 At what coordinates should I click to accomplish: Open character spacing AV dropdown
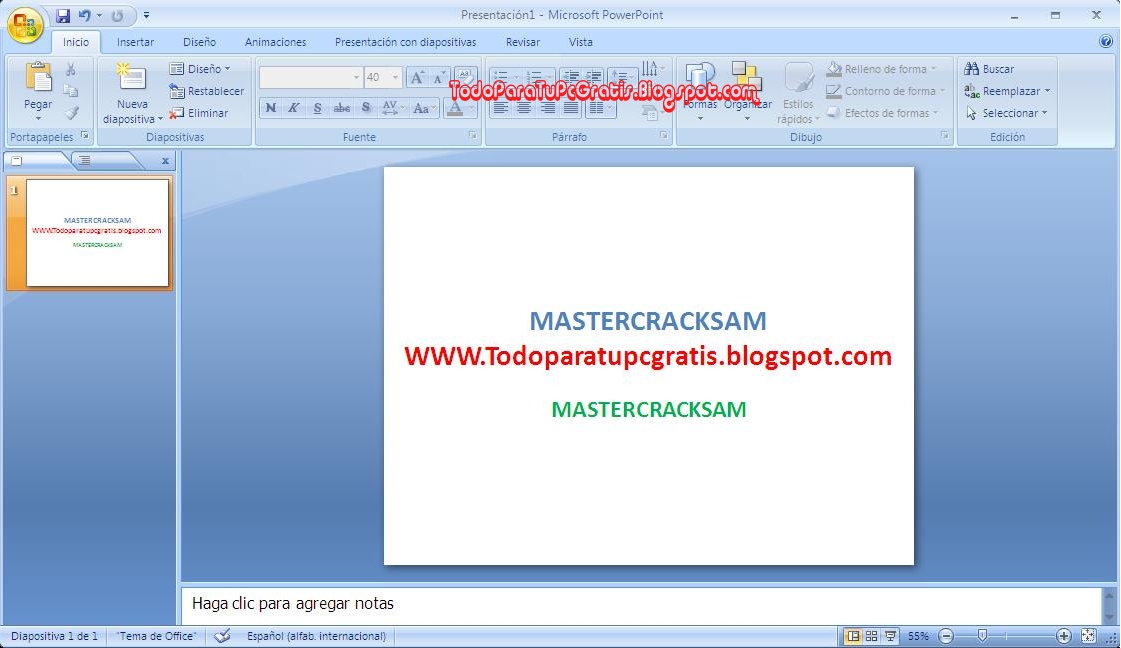coord(392,108)
